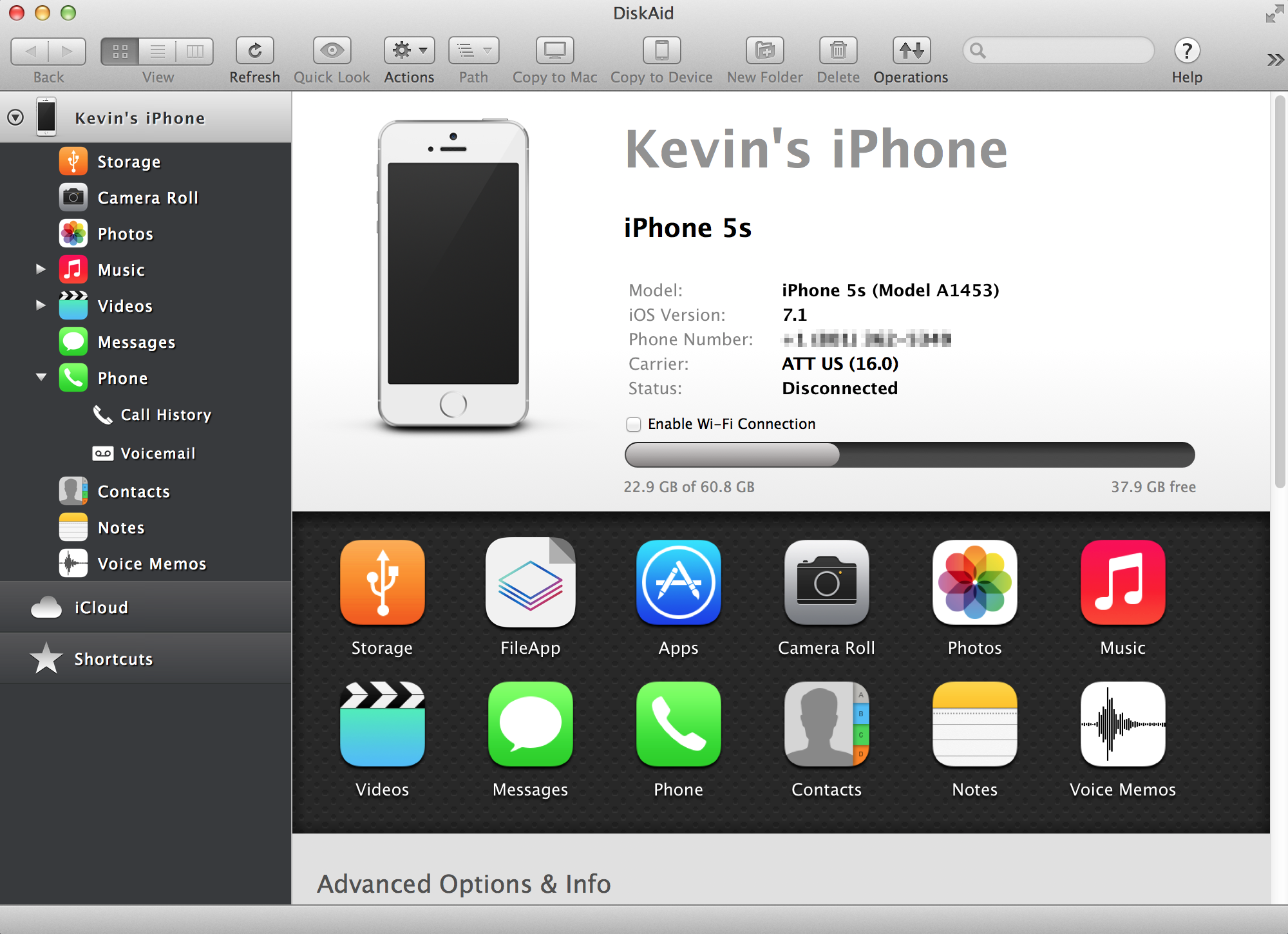Click the Delete trash icon
Image resolution: width=1288 pixels, height=934 pixels.
tap(838, 51)
